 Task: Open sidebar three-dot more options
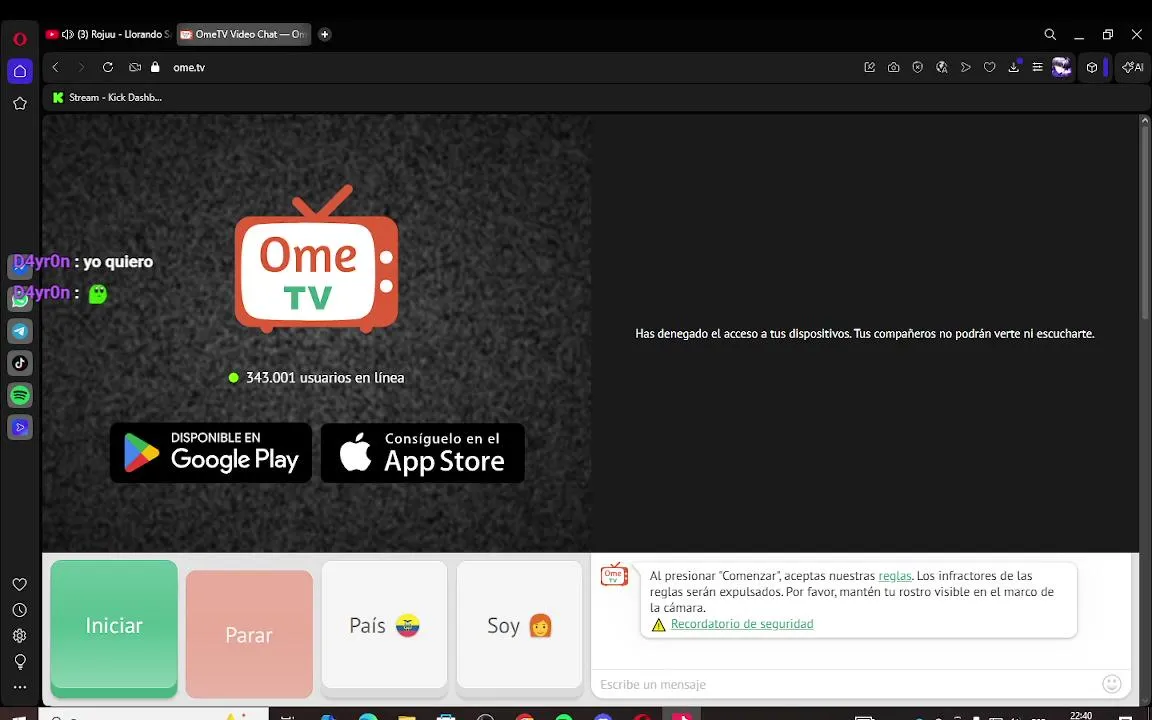(x=20, y=688)
